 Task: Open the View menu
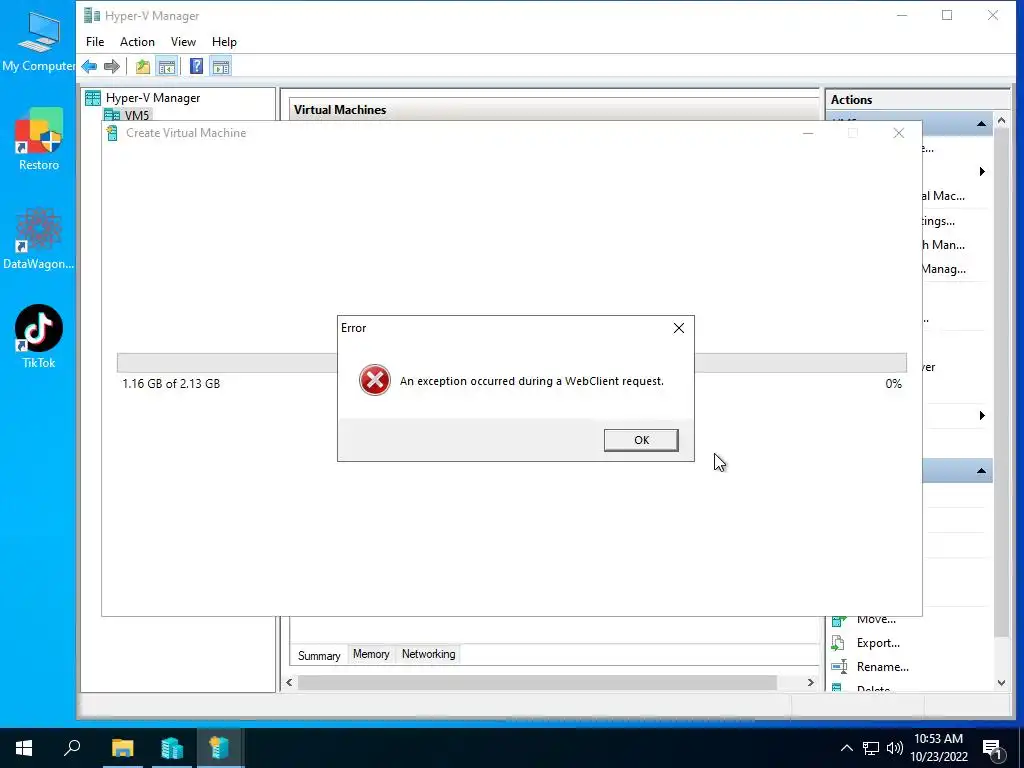183,42
